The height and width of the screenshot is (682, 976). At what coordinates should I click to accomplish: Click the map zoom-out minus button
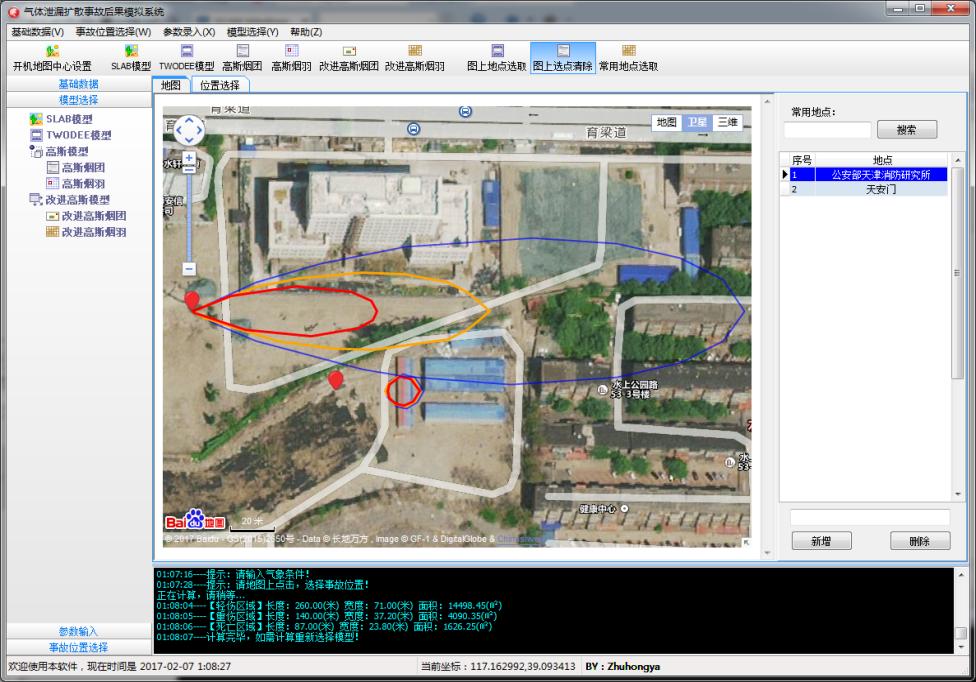click(189, 268)
